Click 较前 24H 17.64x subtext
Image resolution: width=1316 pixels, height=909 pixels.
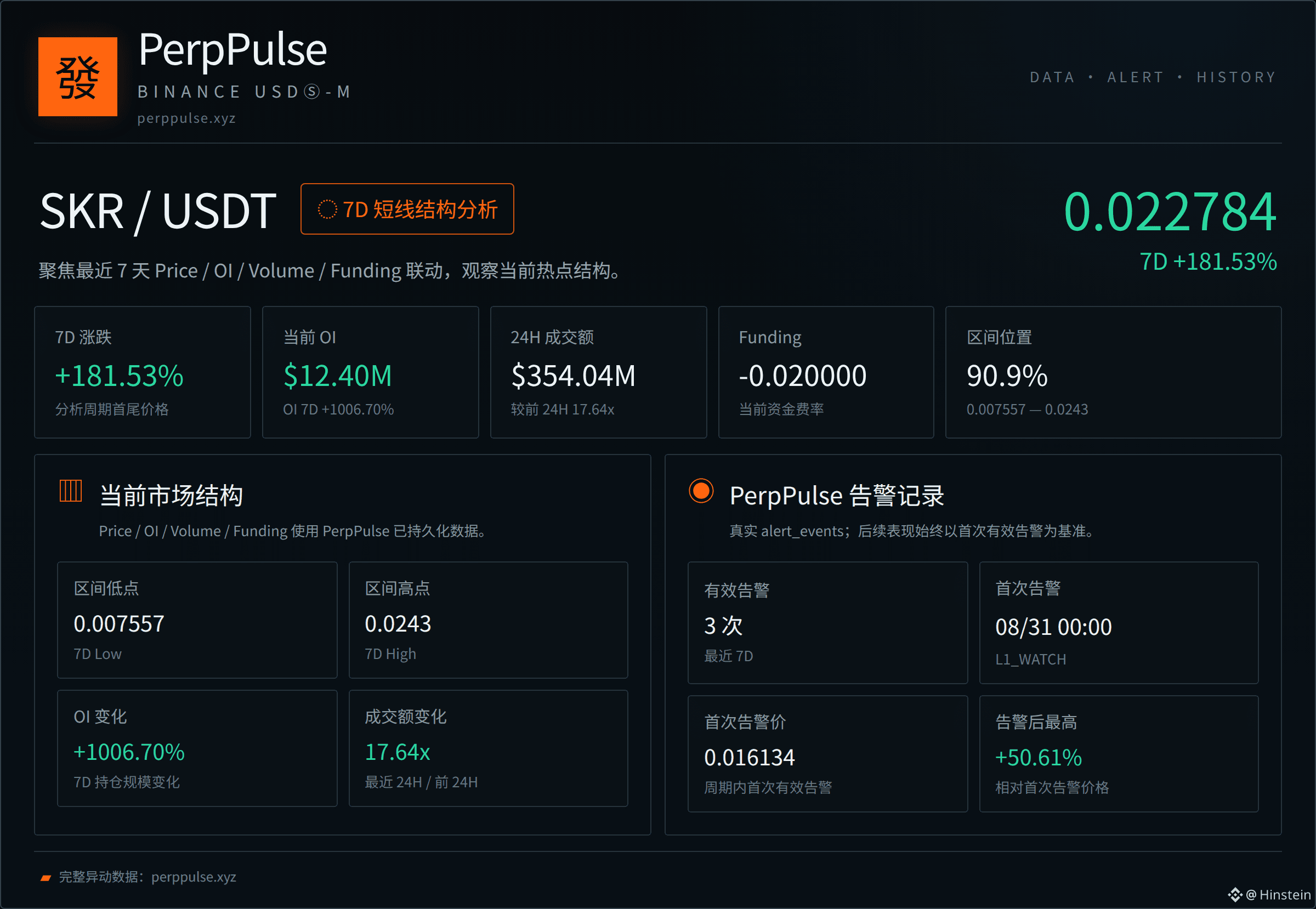point(562,410)
